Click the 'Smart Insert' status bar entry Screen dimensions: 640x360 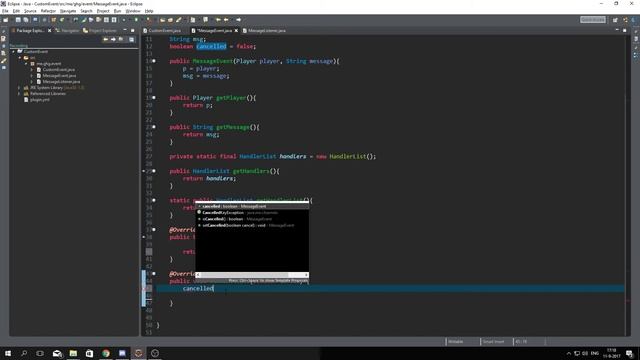pos(493,342)
